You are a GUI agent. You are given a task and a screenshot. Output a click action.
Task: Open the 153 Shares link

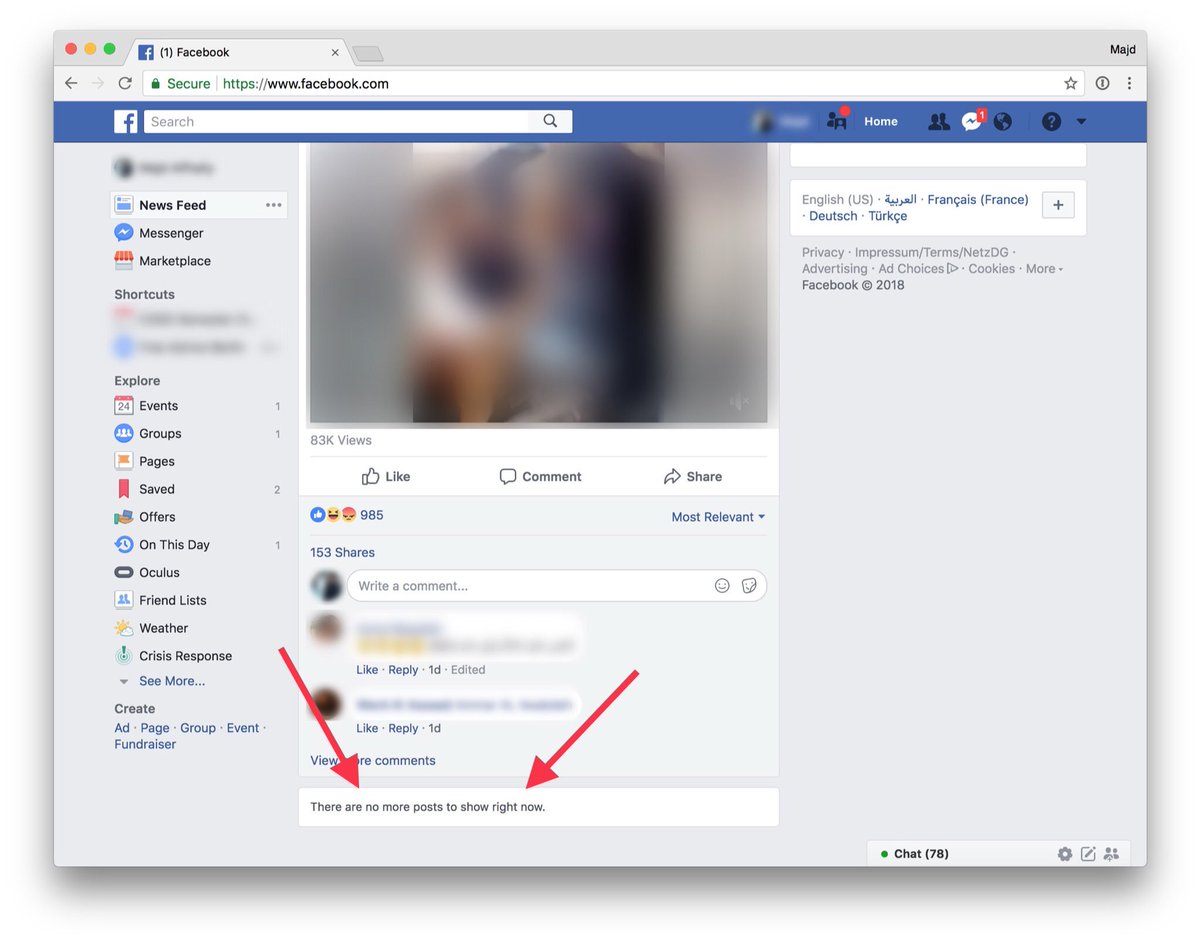[342, 552]
